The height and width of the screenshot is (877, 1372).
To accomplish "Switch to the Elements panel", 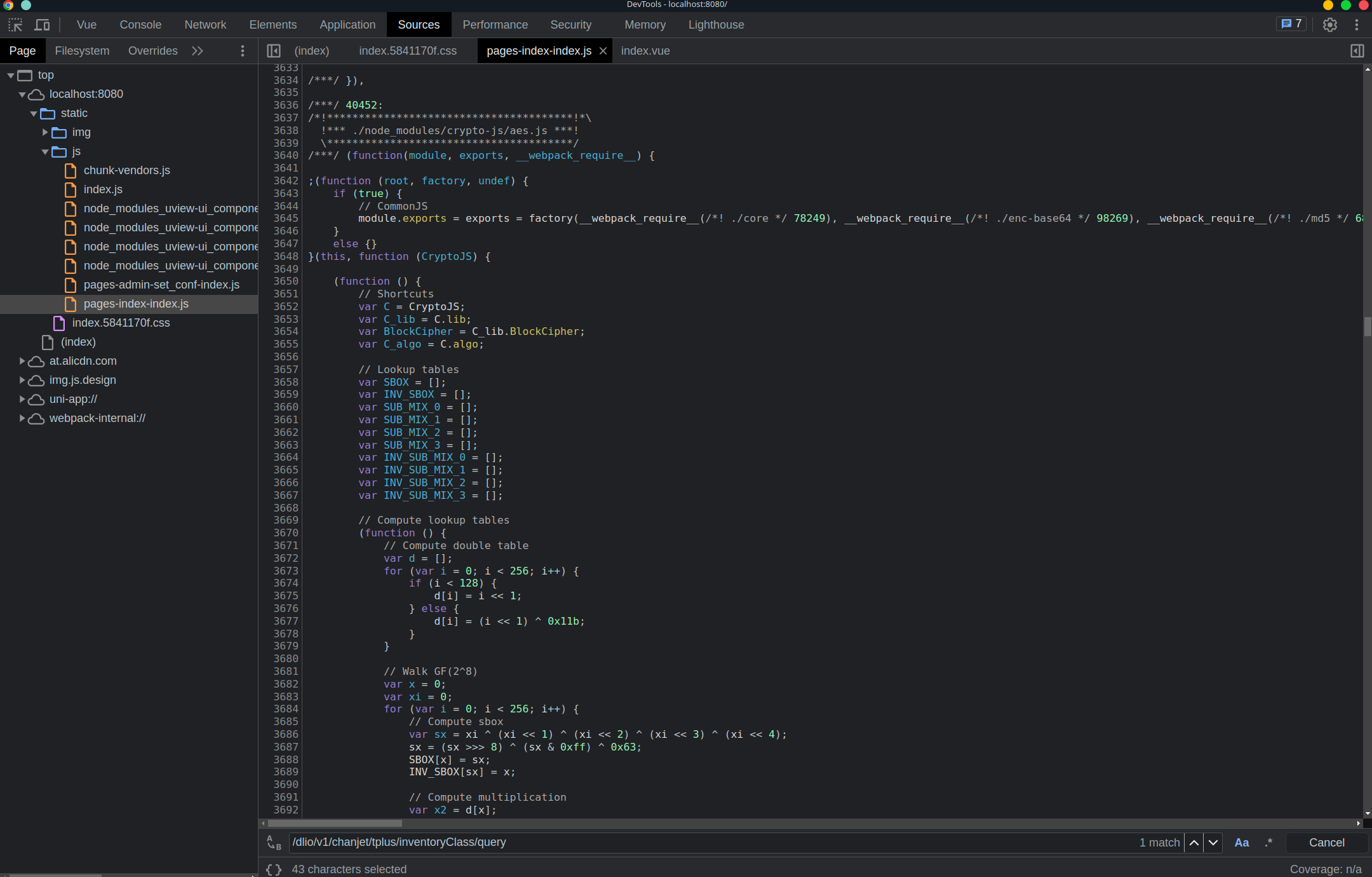I will click(273, 25).
